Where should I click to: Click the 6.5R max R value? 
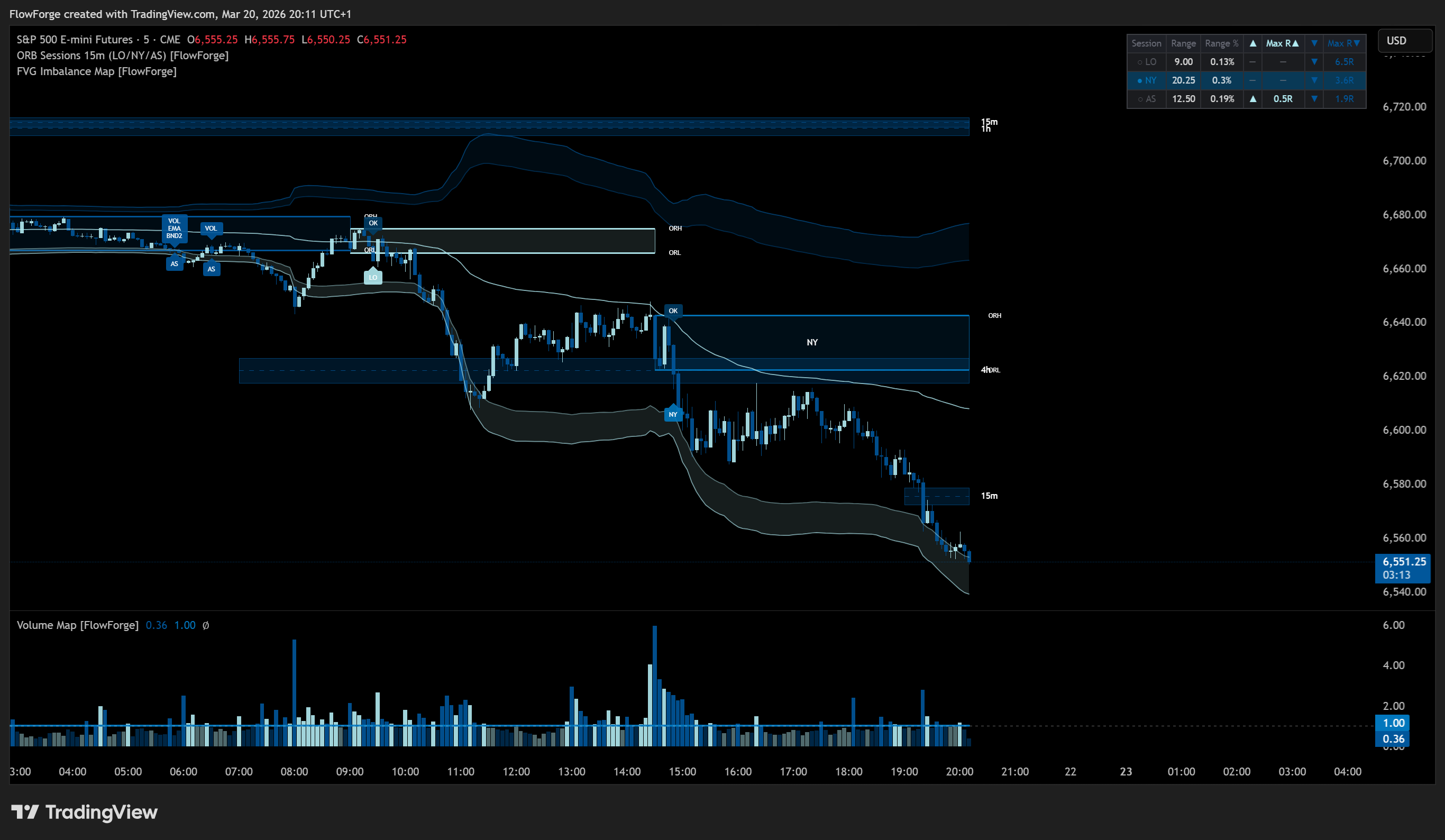pos(1344,62)
